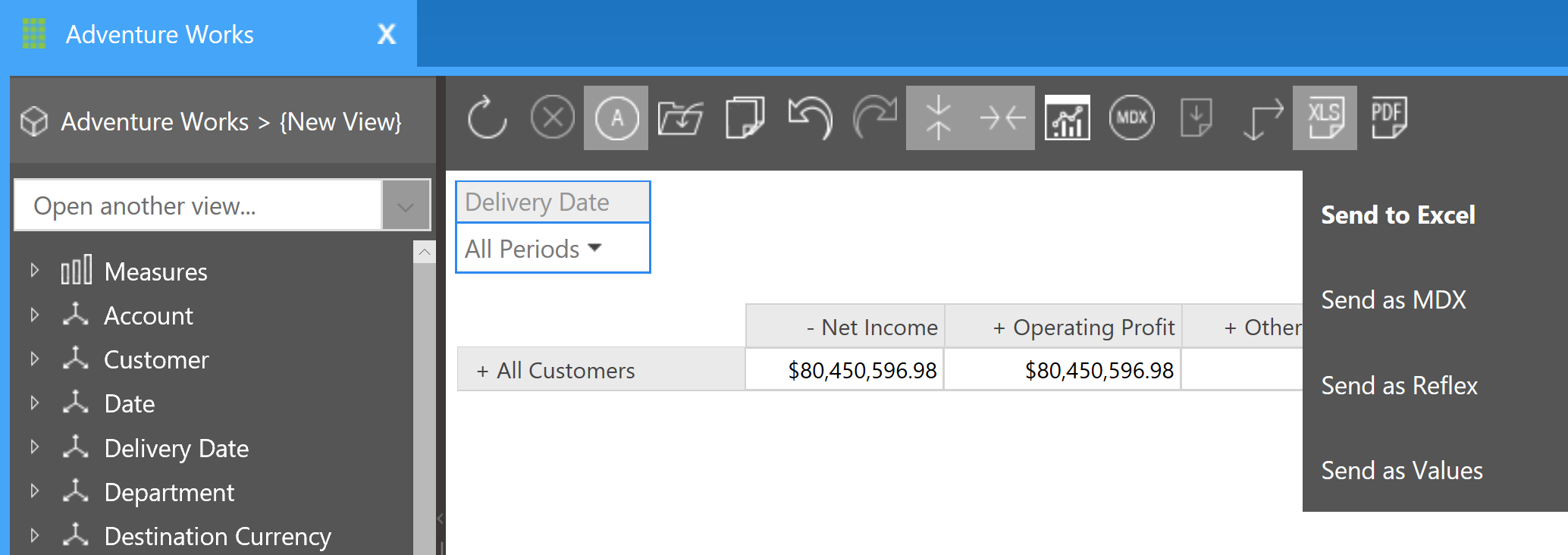Toggle the suppress rows vertical arrows icon
The height and width of the screenshot is (555, 1568).
click(x=939, y=118)
